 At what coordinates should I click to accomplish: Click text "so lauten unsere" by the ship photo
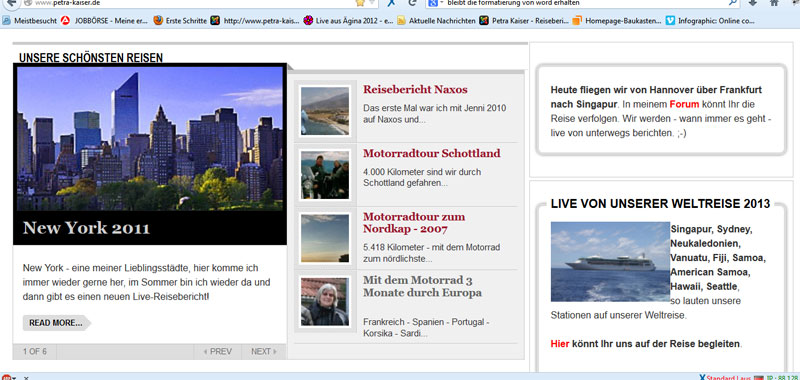point(706,300)
